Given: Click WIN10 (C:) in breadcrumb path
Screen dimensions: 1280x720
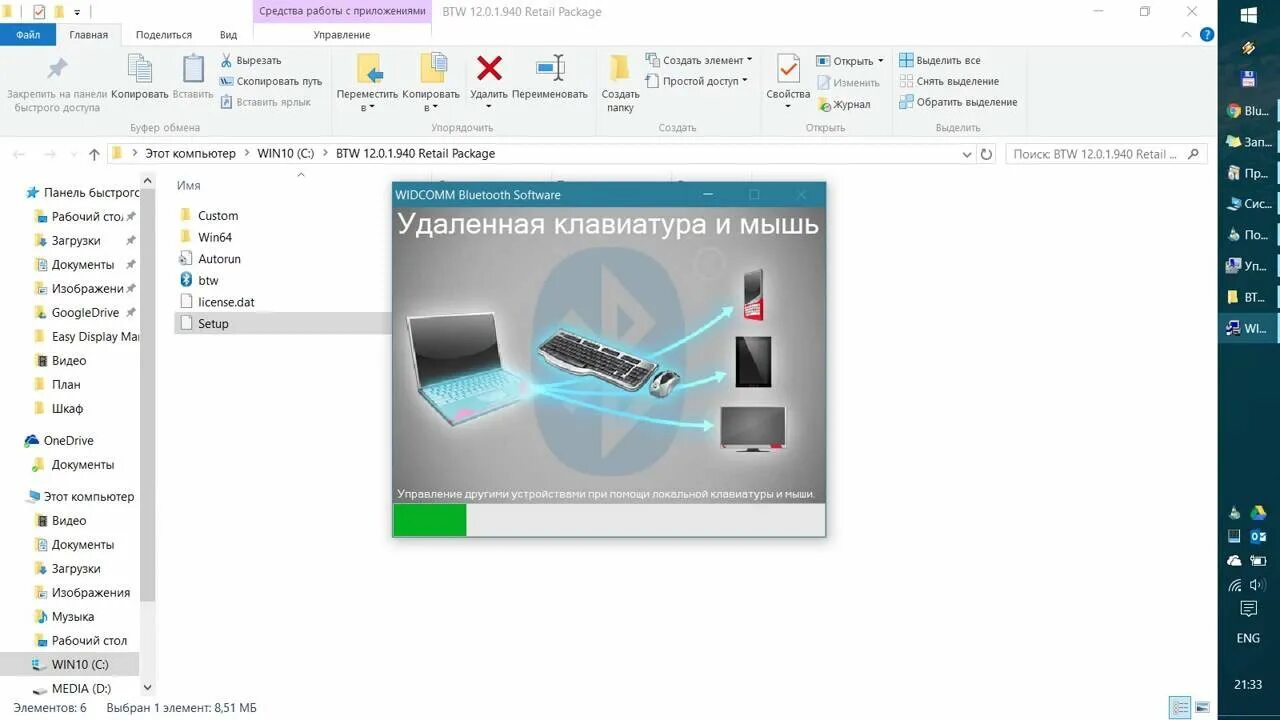Looking at the screenshot, I should pyautogui.click(x=285, y=154).
